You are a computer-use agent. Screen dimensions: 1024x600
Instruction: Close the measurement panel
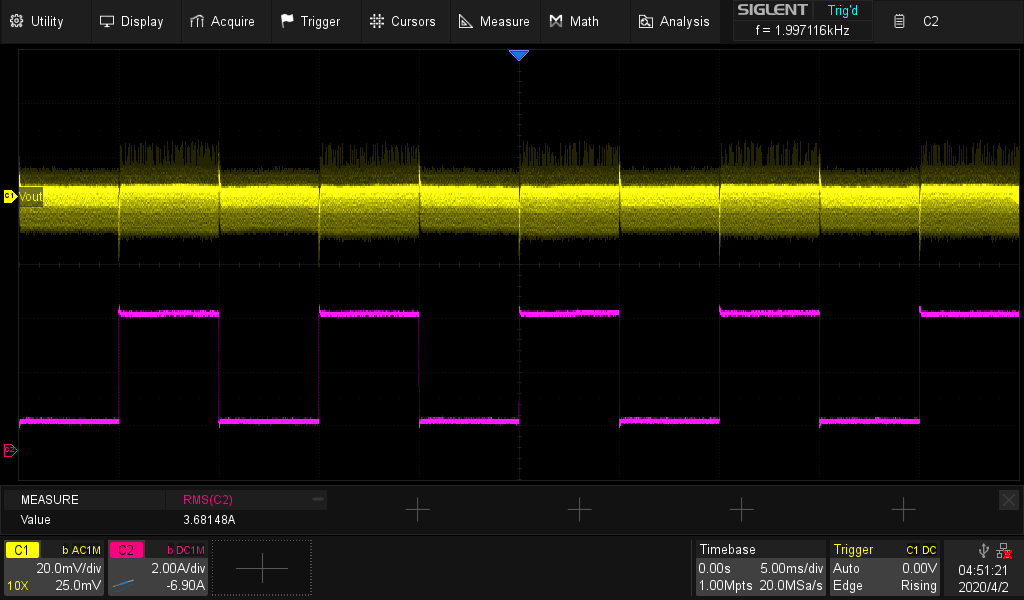click(x=1008, y=499)
